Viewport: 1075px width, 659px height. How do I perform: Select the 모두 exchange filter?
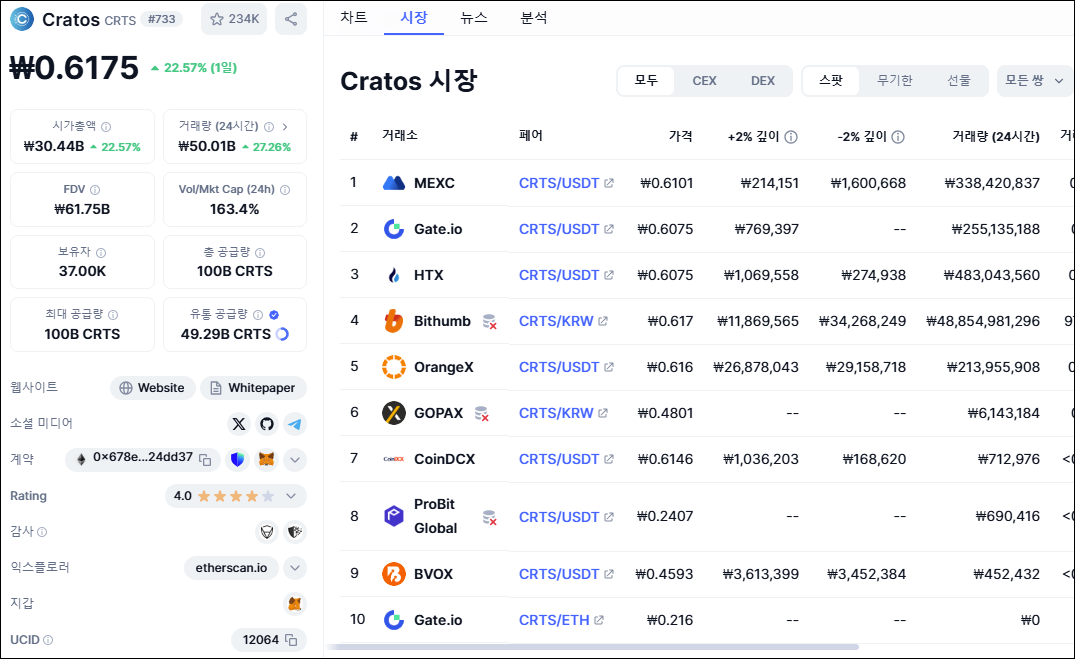(646, 81)
